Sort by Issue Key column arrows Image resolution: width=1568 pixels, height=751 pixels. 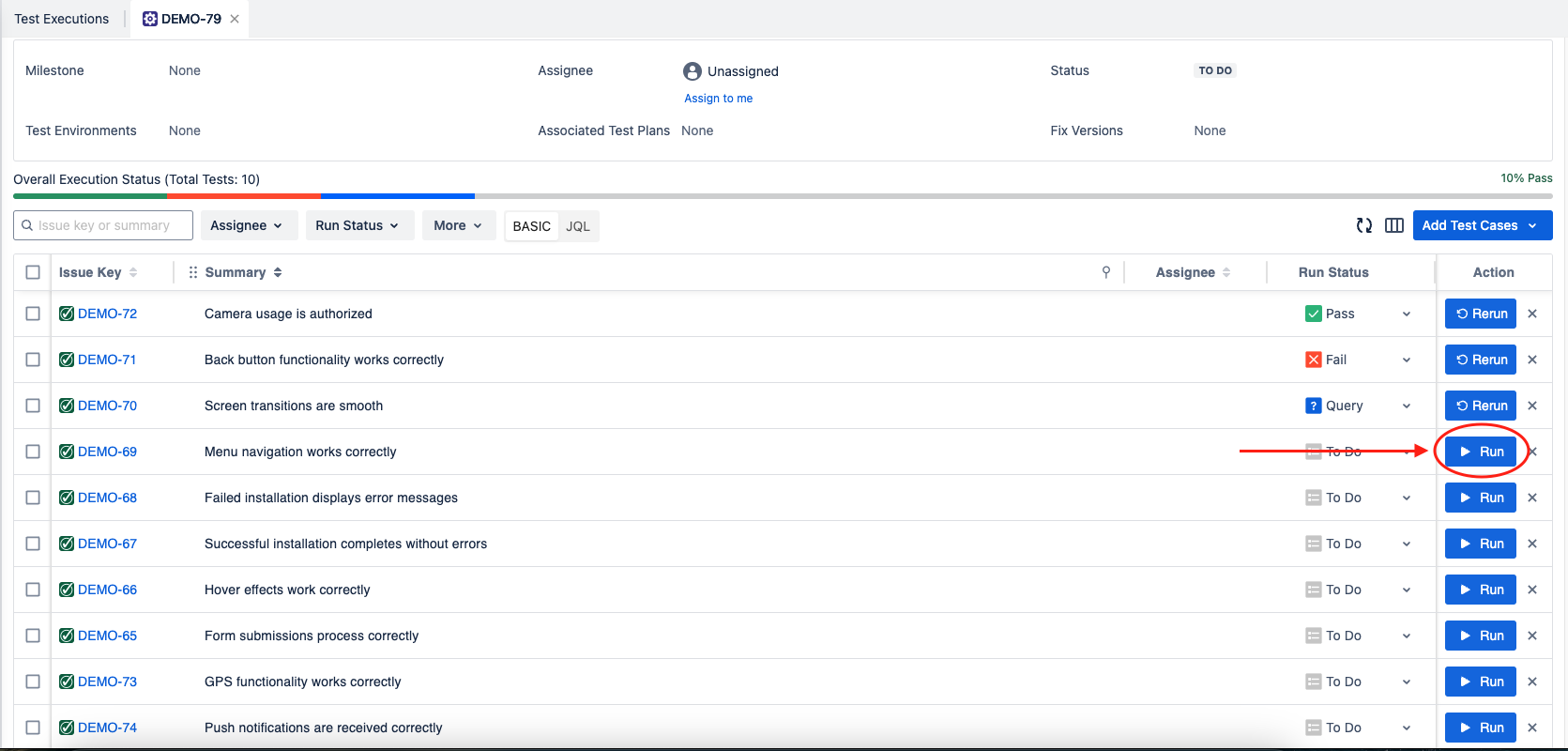(133, 272)
